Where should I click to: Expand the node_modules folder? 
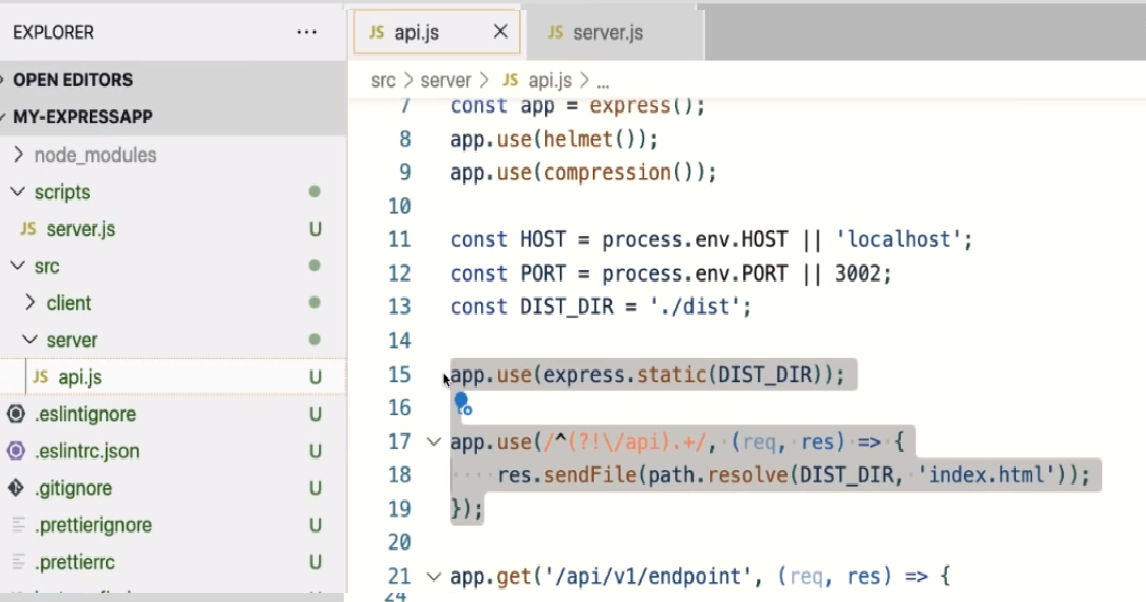pos(95,155)
